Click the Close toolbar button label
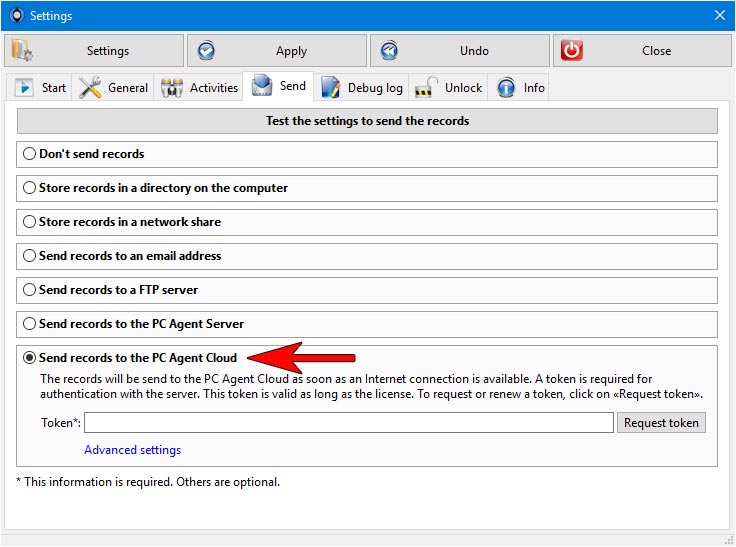The height and width of the screenshot is (547, 736). click(x=656, y=51)
